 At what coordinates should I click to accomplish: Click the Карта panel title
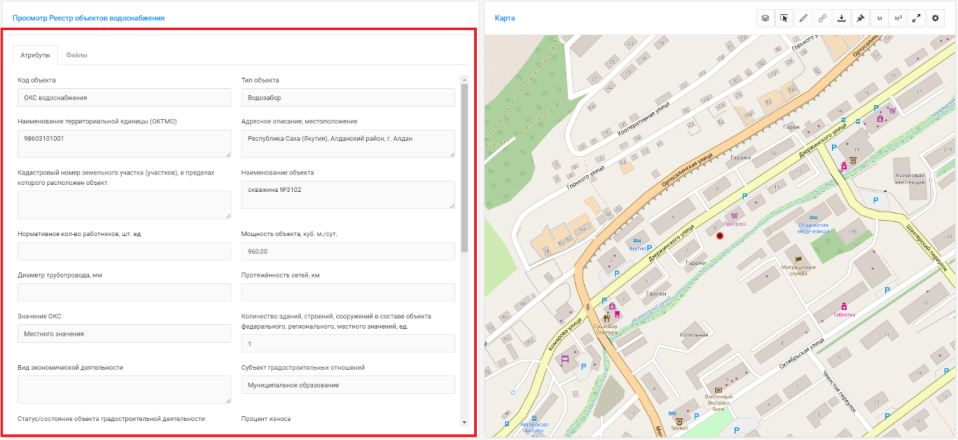pos(505,18)
